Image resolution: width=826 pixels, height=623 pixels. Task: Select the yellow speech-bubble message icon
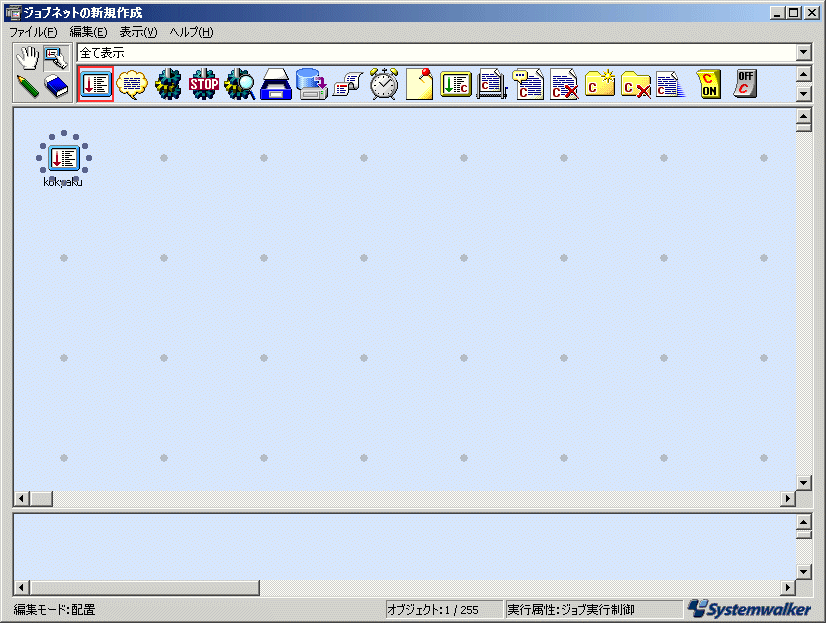[x=132, y=84]
